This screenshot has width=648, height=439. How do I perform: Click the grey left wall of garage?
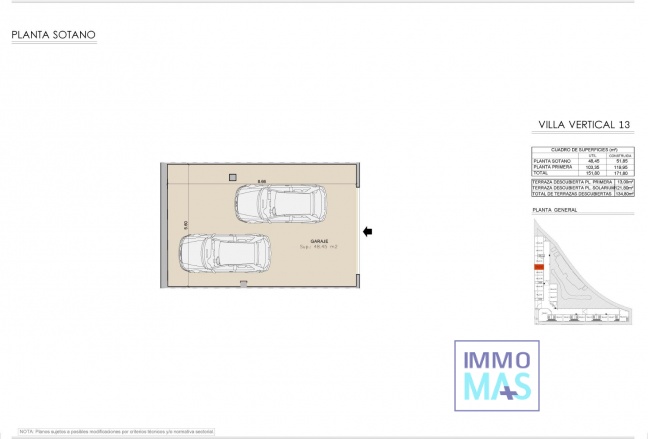point(164,225)
